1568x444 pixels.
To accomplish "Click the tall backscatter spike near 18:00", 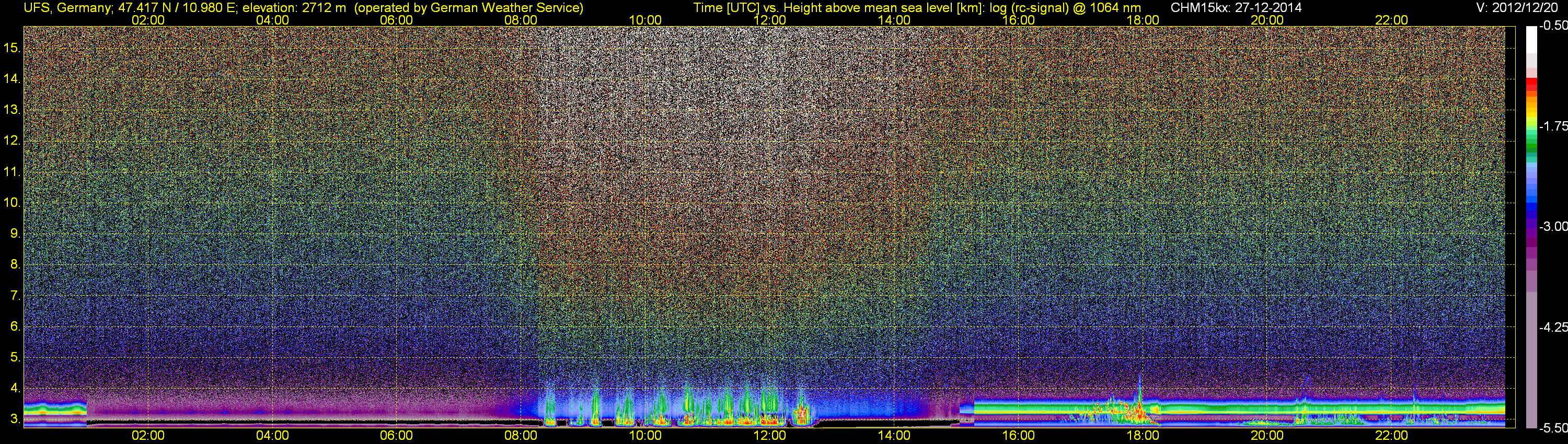I will [1139, 399].
